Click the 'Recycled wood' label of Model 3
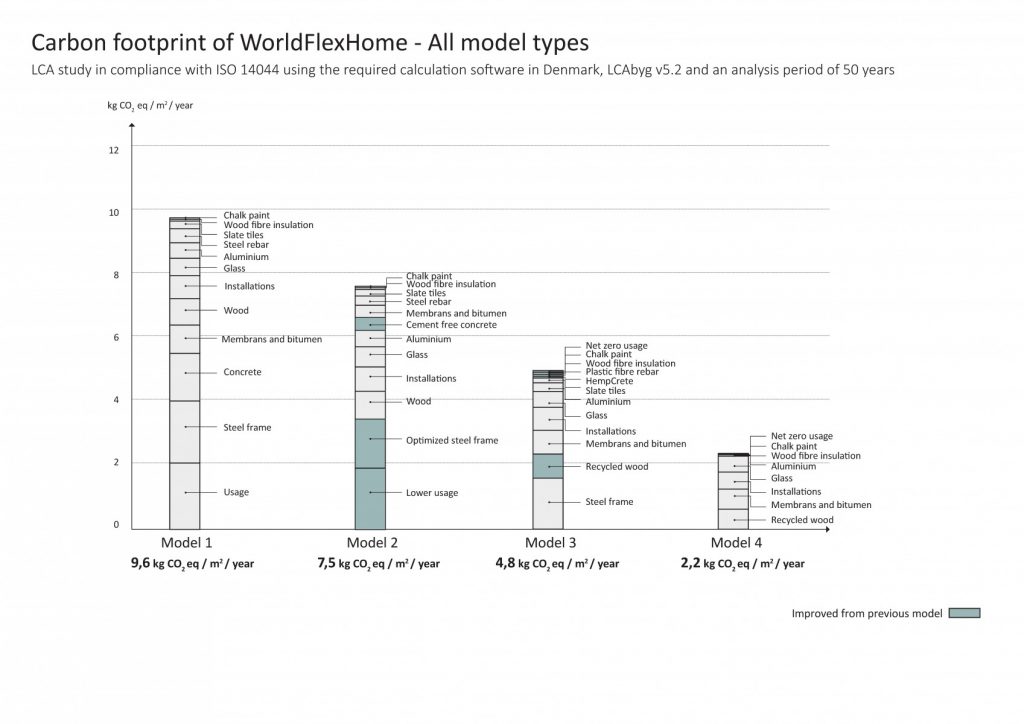 pyautogui.click(x=616, y=467)
